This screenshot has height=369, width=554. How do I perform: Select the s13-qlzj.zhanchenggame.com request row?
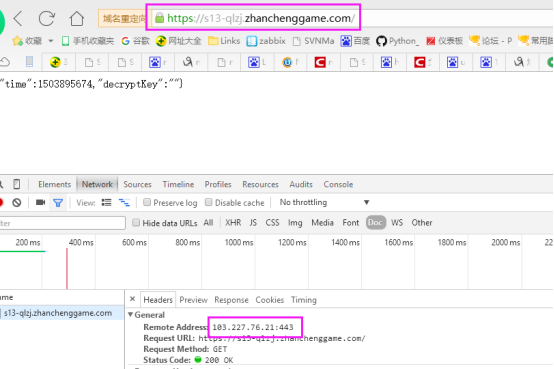[62, 313]
